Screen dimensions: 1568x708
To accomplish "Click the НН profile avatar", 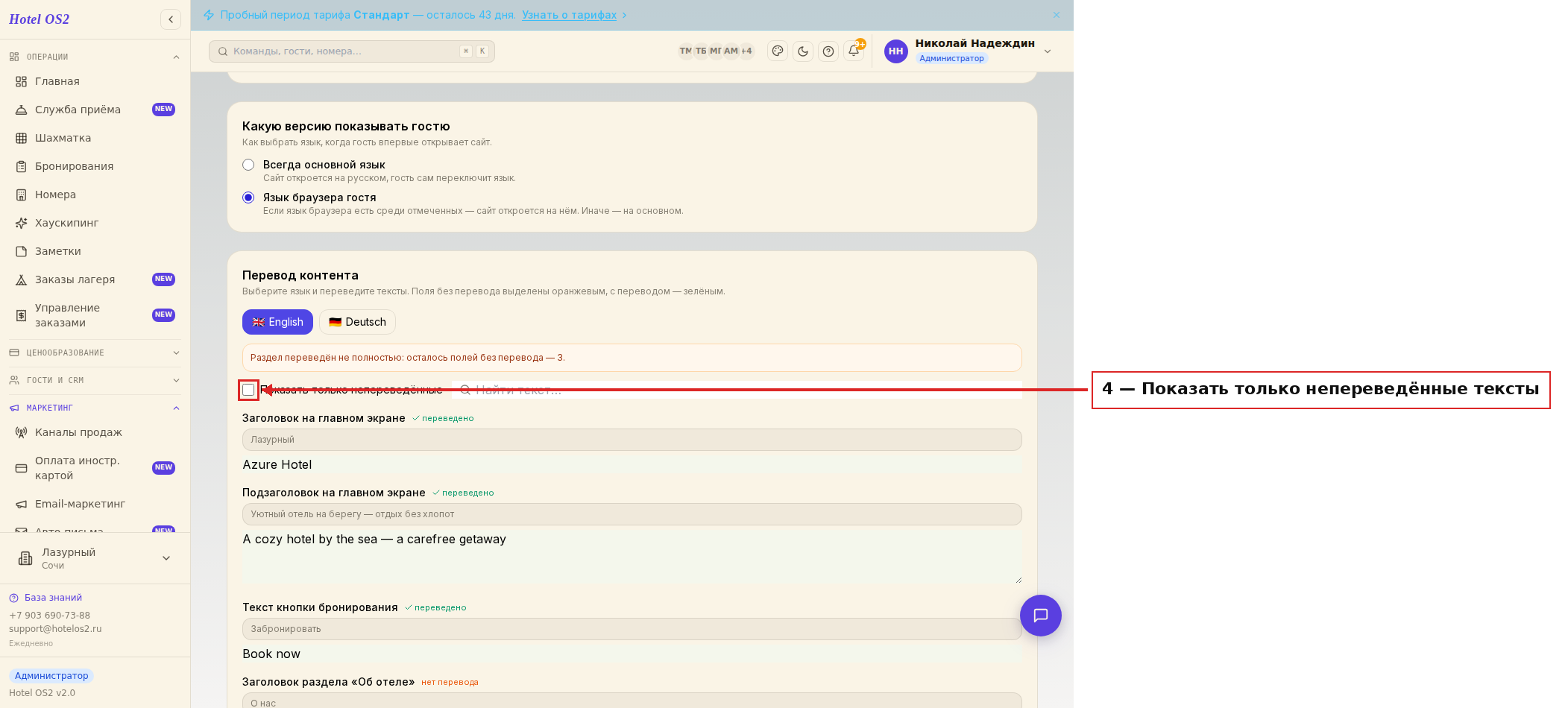I will pos(896,51).
